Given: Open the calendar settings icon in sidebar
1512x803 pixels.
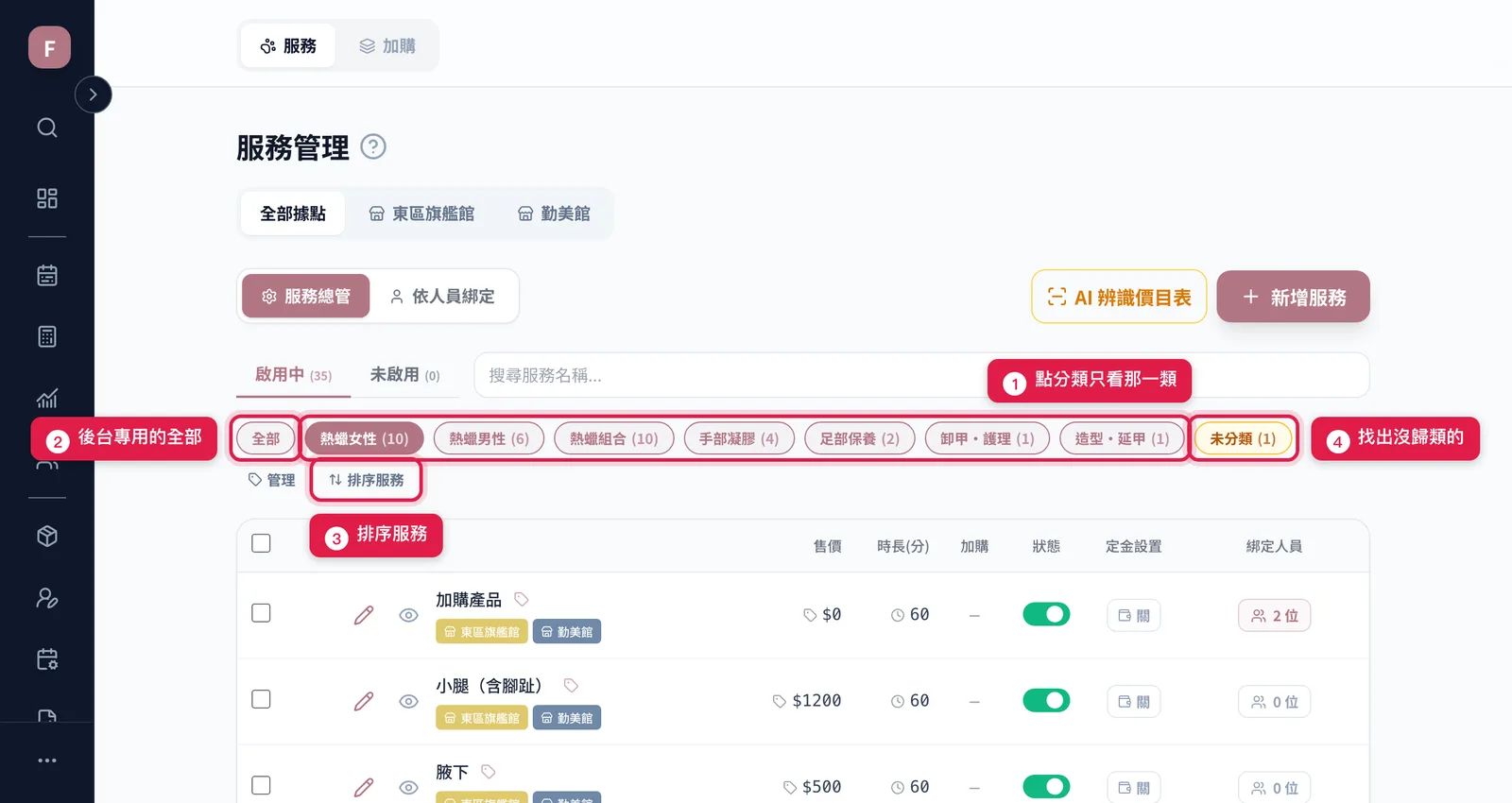Looking at the screenshot, I should pos(47,659).
